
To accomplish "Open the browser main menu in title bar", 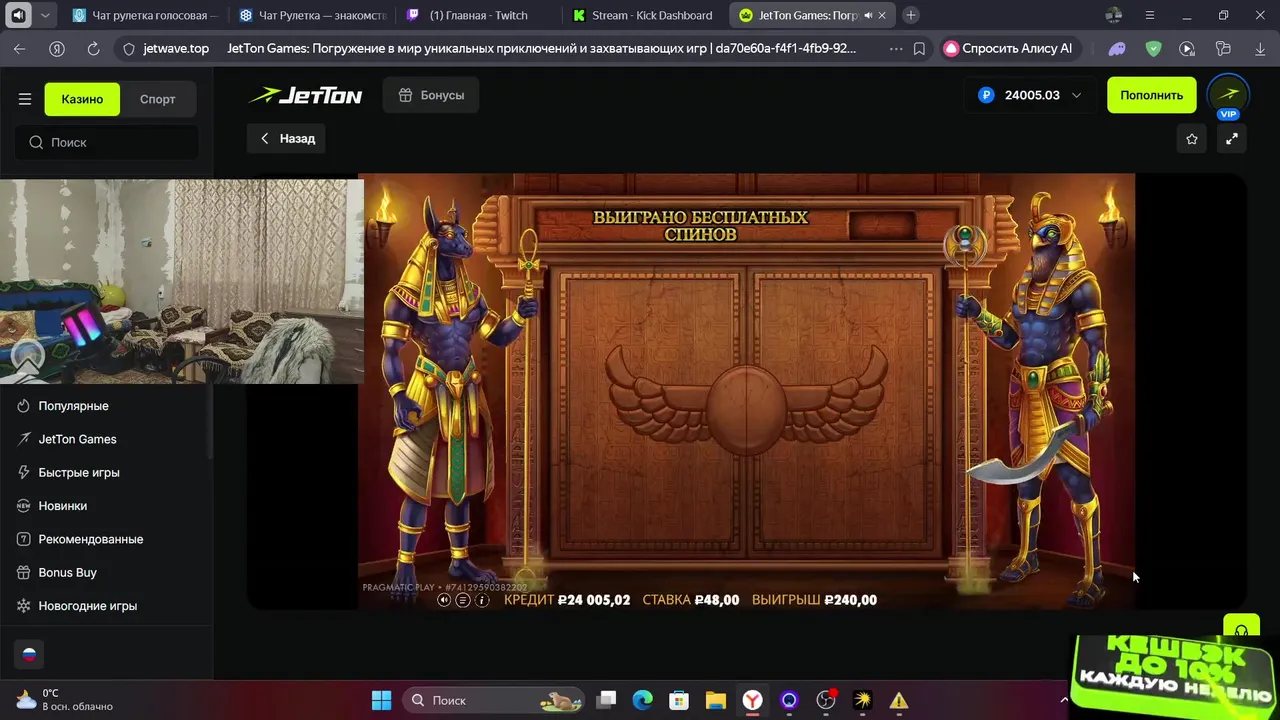I will 1150,15.
